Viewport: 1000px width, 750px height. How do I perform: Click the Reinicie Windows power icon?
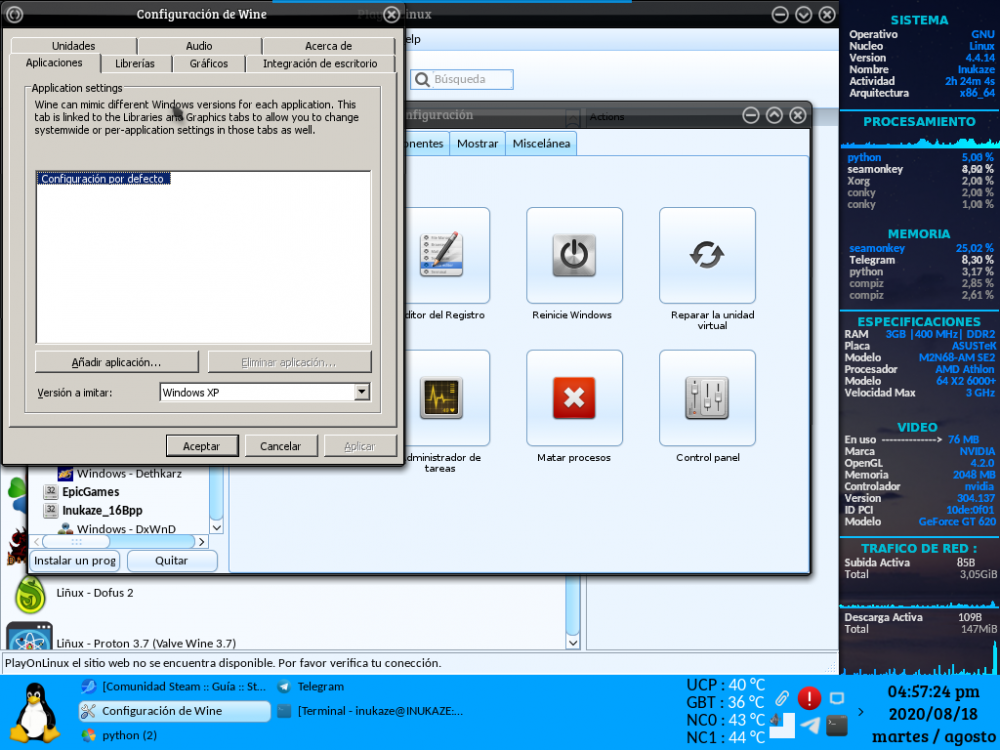[x=574, y=255]
